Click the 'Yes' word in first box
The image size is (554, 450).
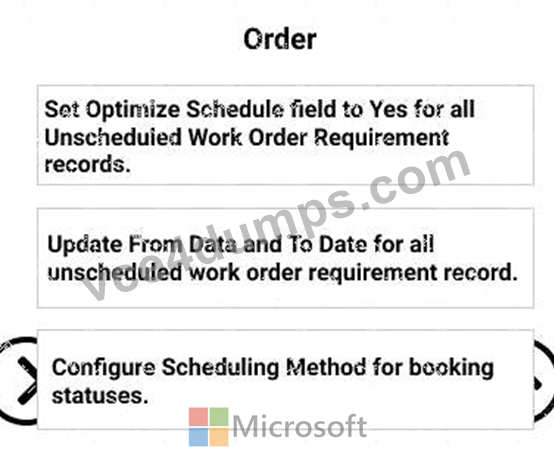[x=388, y=109]
